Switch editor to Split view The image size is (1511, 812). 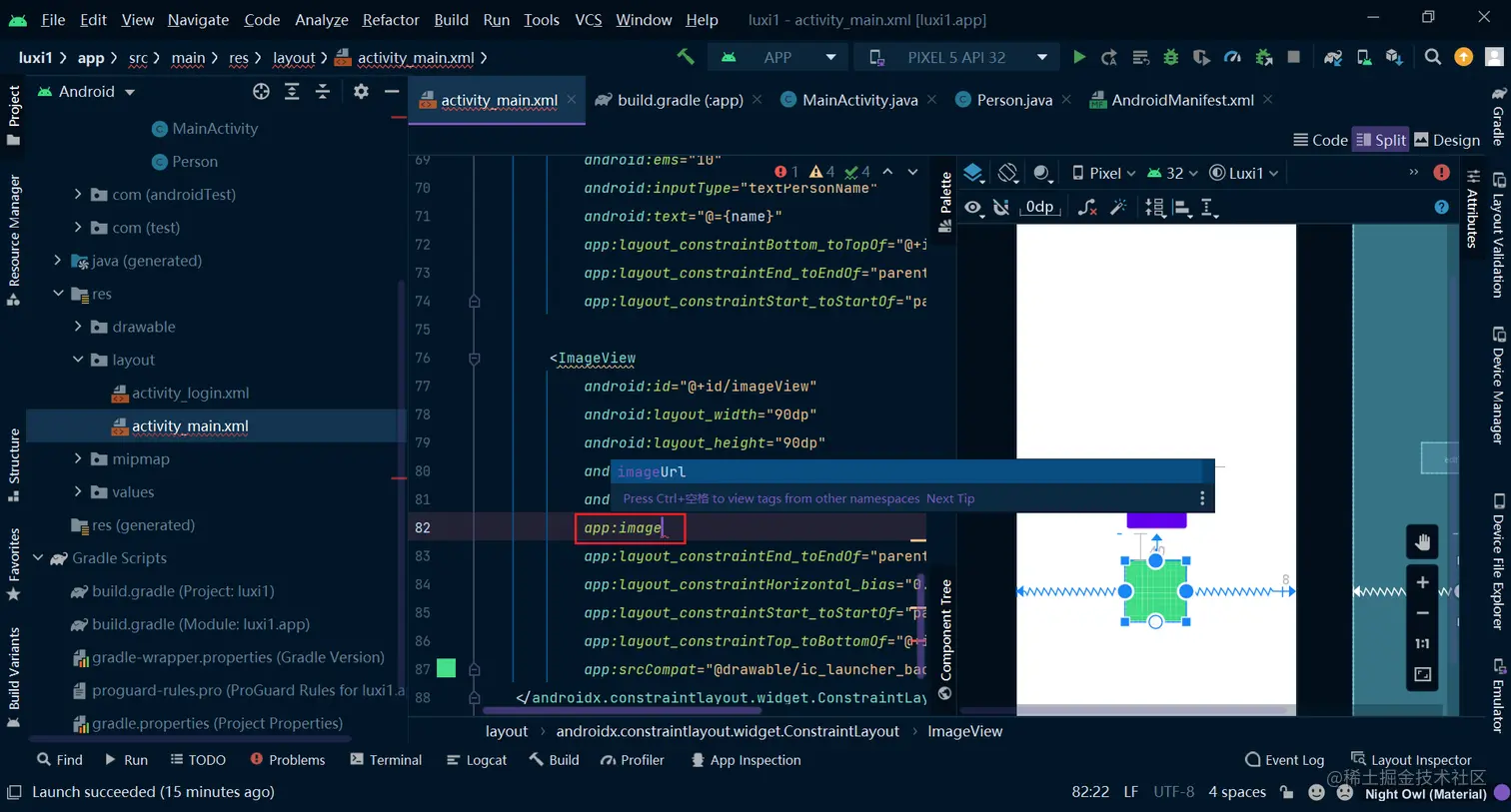[x=1381, y=140]
